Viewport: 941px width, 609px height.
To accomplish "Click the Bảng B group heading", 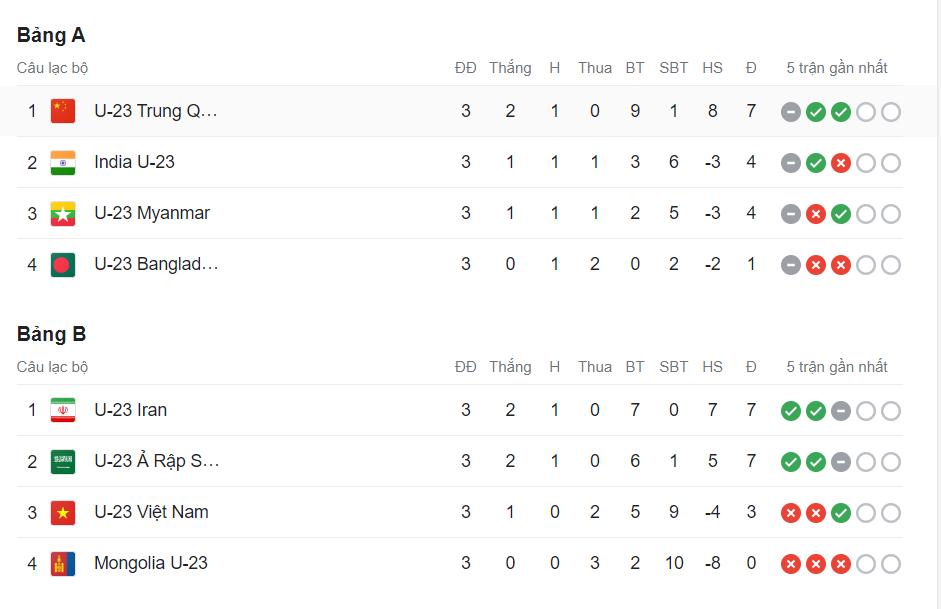I will click(x=51, y=334).
